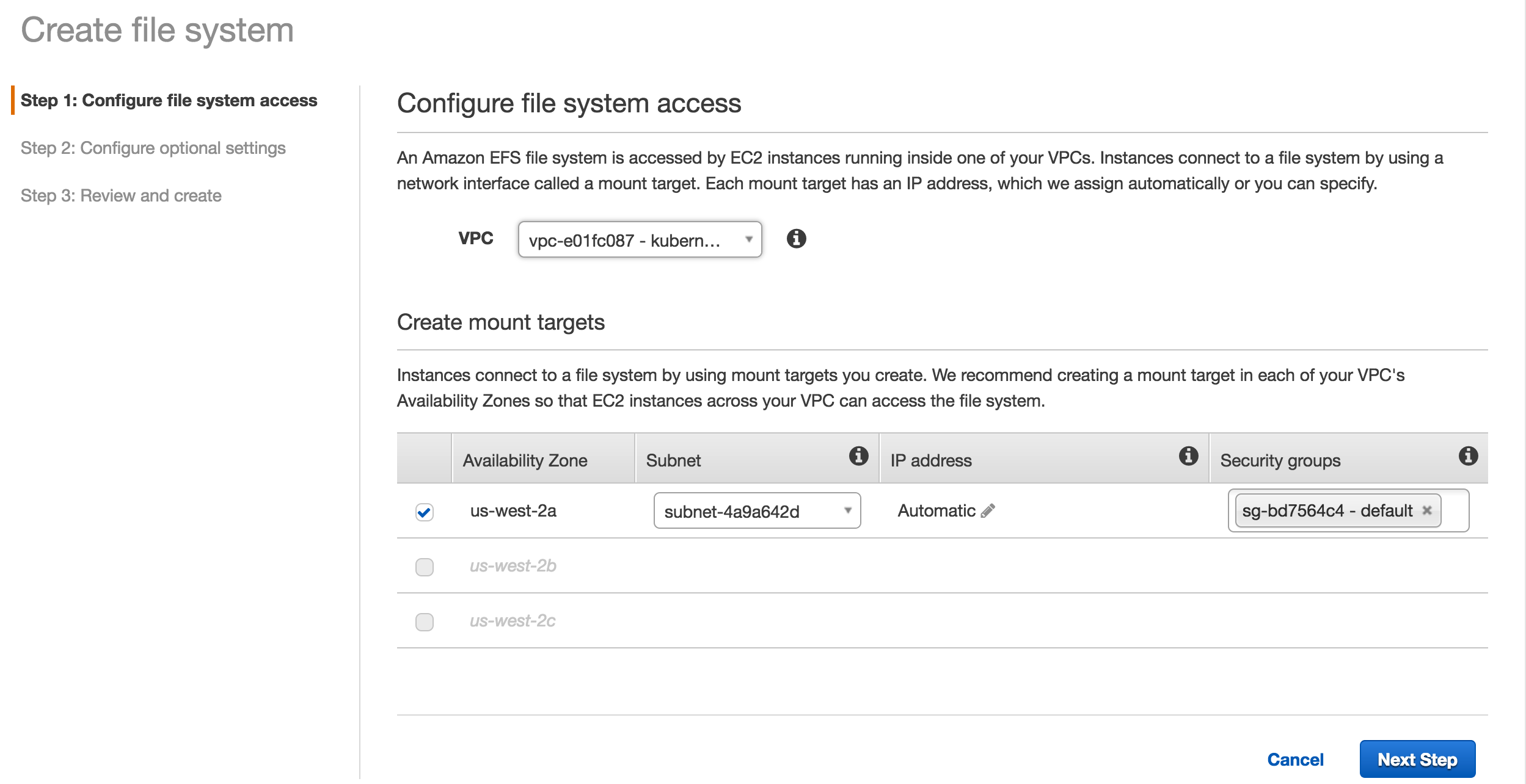
Task: Edit the Automatic IP address using the pencil icon
Action: coord(988,510)
